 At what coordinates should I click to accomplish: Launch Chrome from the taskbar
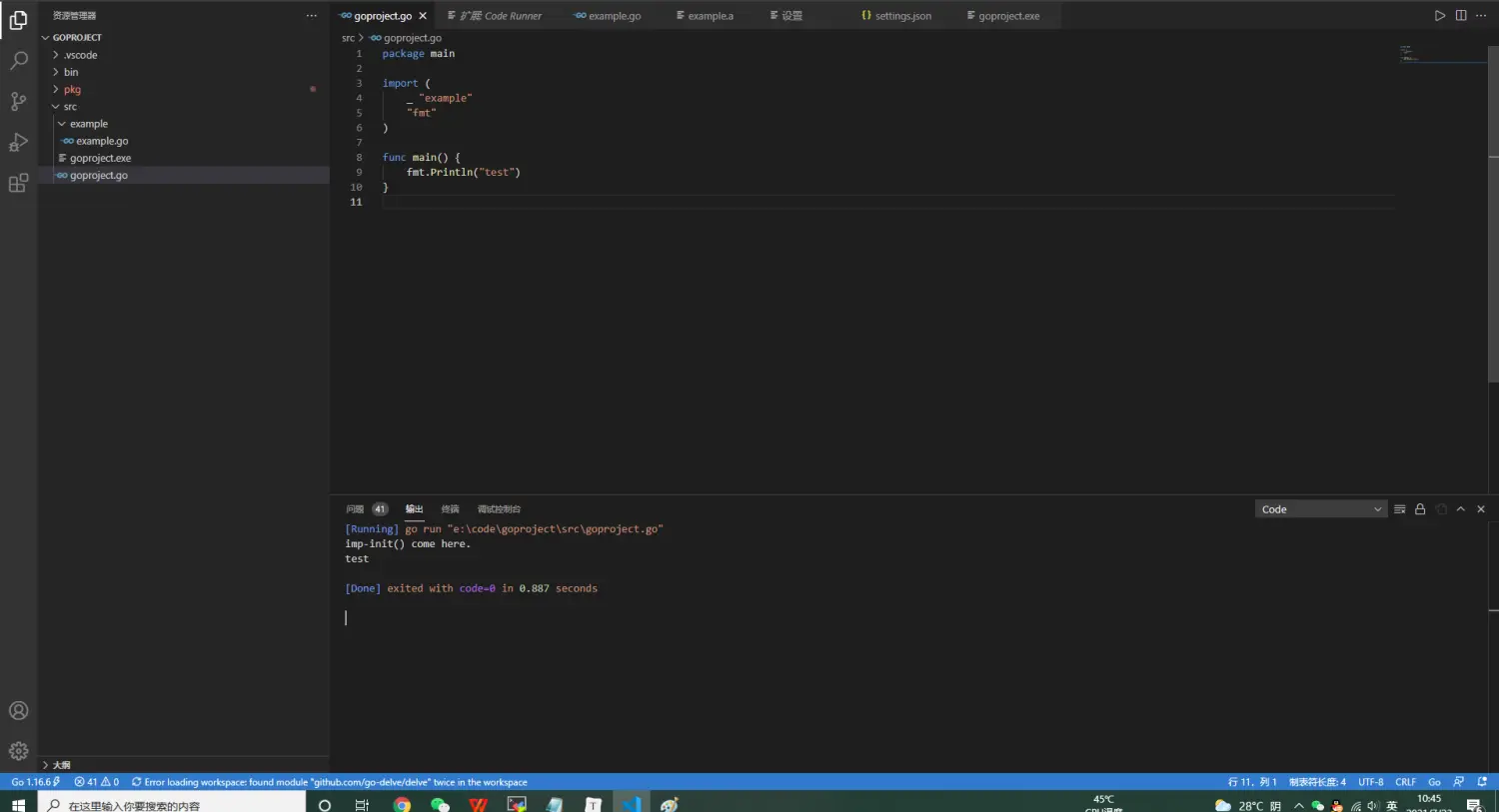coord(402,805)
